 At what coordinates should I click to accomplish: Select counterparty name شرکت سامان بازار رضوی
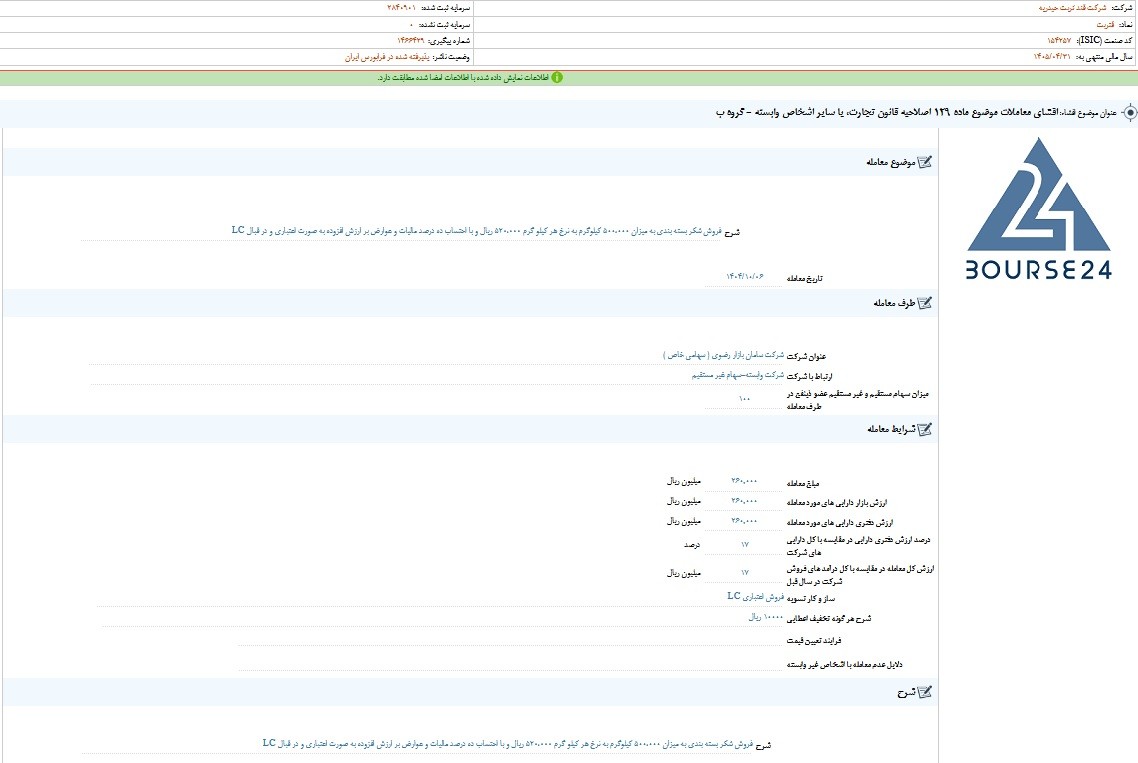click(x=724, y=355)
